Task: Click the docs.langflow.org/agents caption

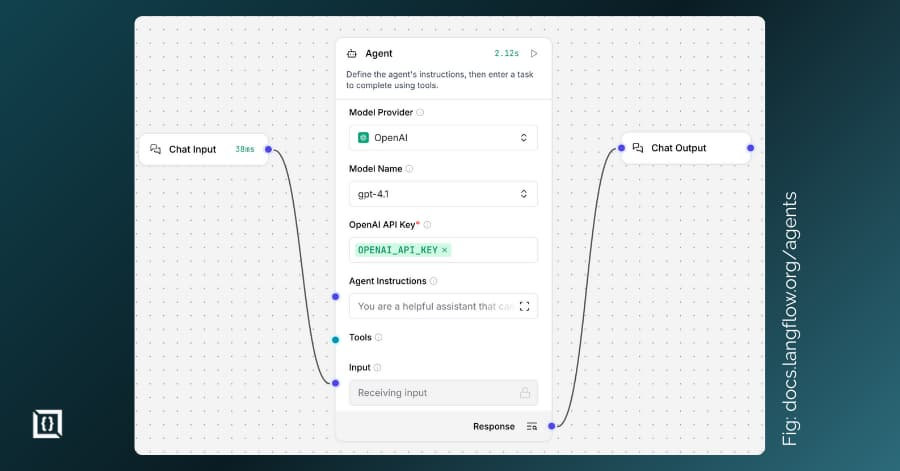Action: coord(790,318)
